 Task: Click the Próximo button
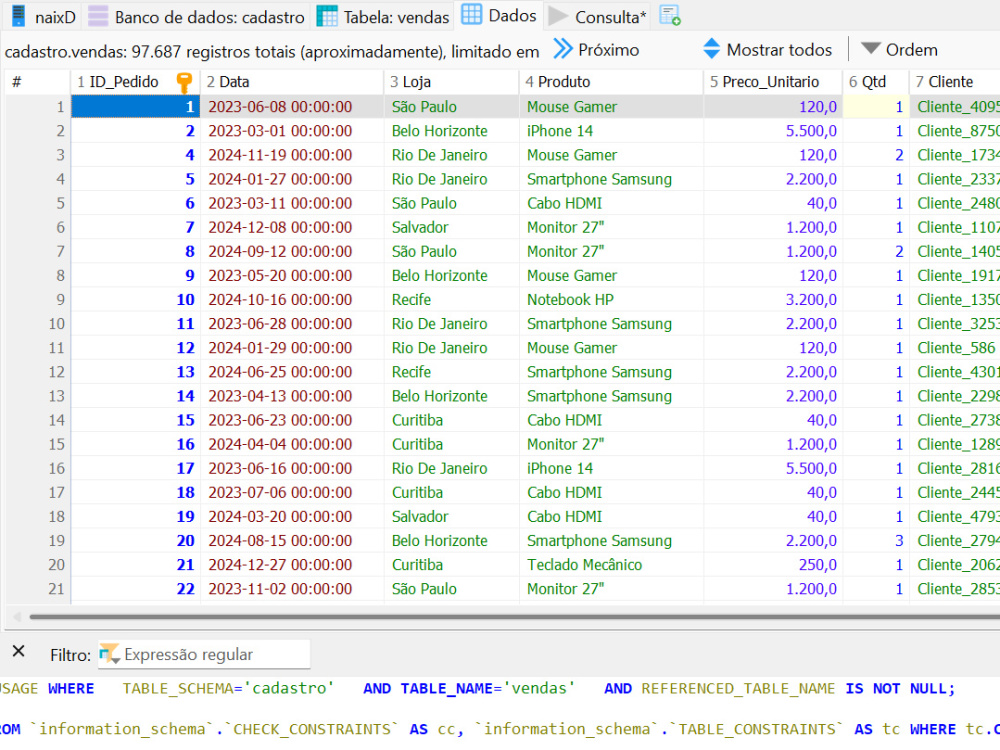(x=596, y=50)
